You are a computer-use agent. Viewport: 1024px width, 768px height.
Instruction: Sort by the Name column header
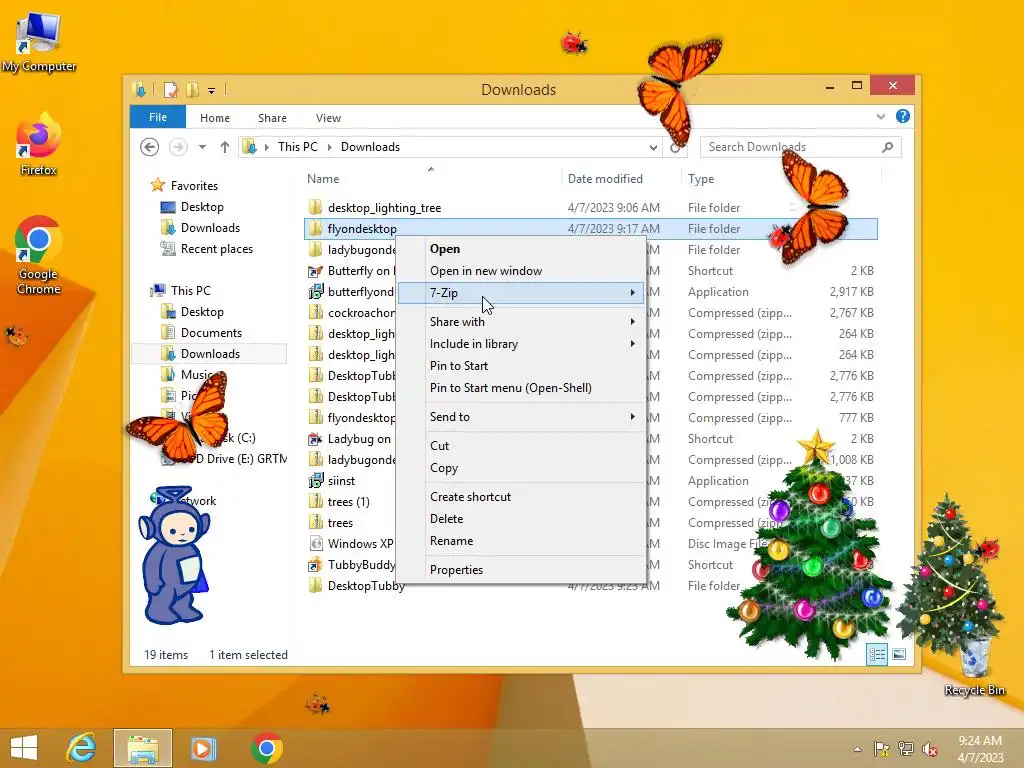[431, 178]
